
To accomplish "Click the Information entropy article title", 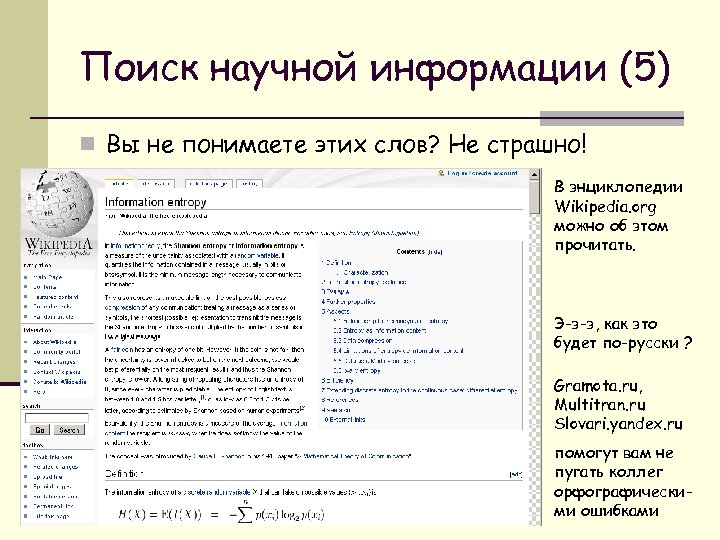I will (156, 202).
